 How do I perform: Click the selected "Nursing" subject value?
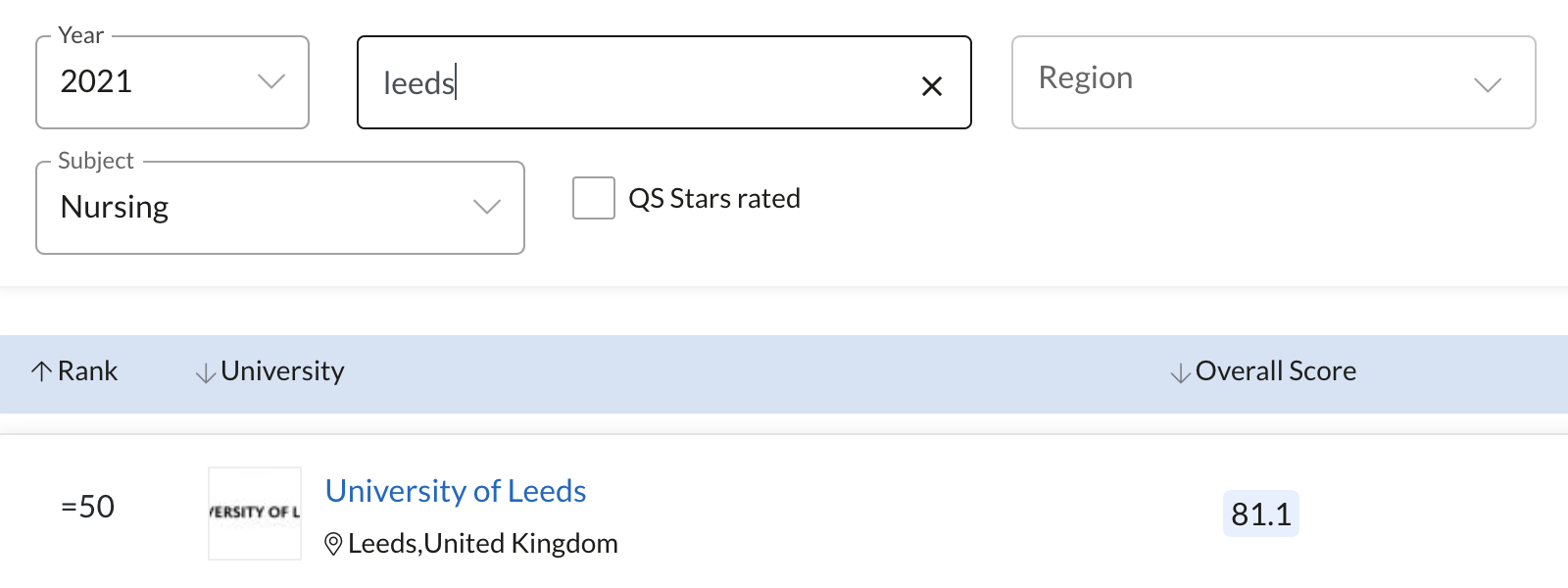pyautogui.click(x=115, y=207)
